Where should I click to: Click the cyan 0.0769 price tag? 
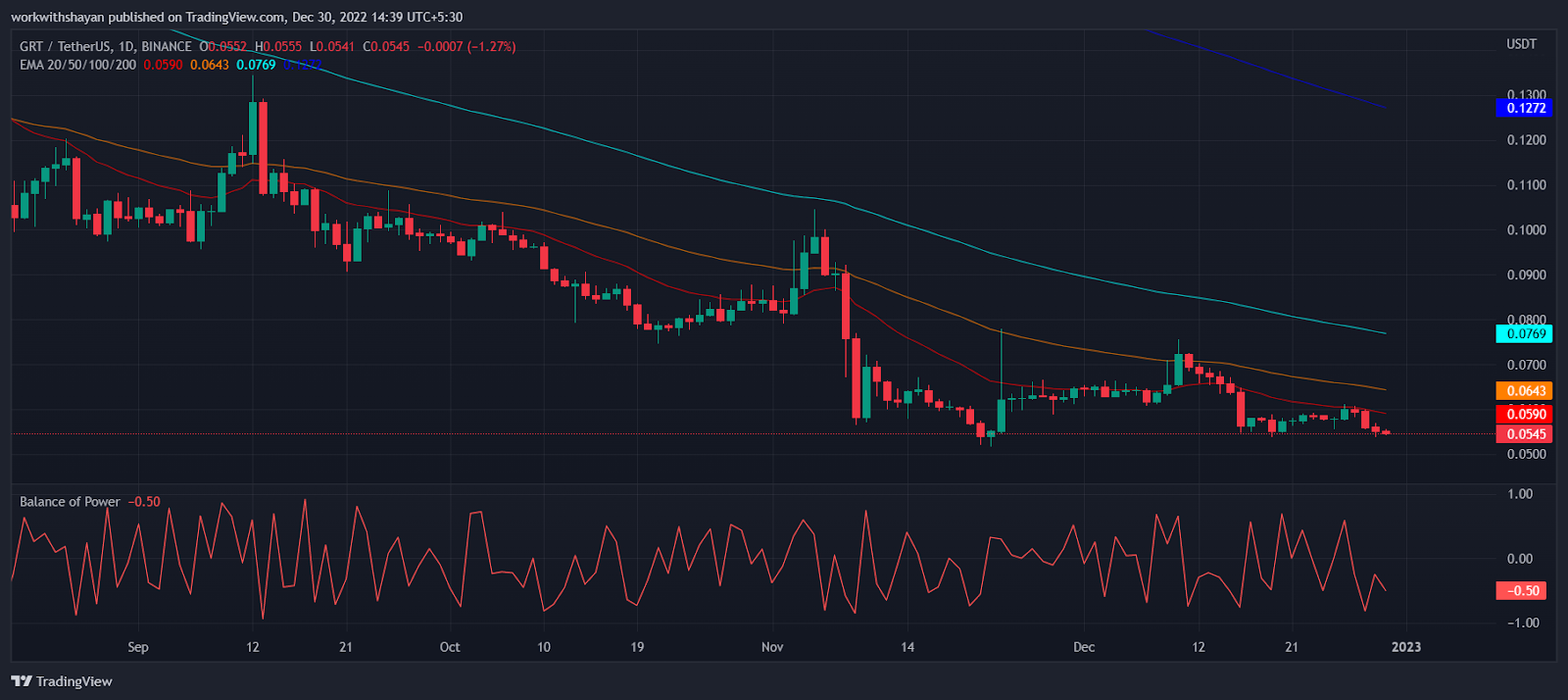1525,334
